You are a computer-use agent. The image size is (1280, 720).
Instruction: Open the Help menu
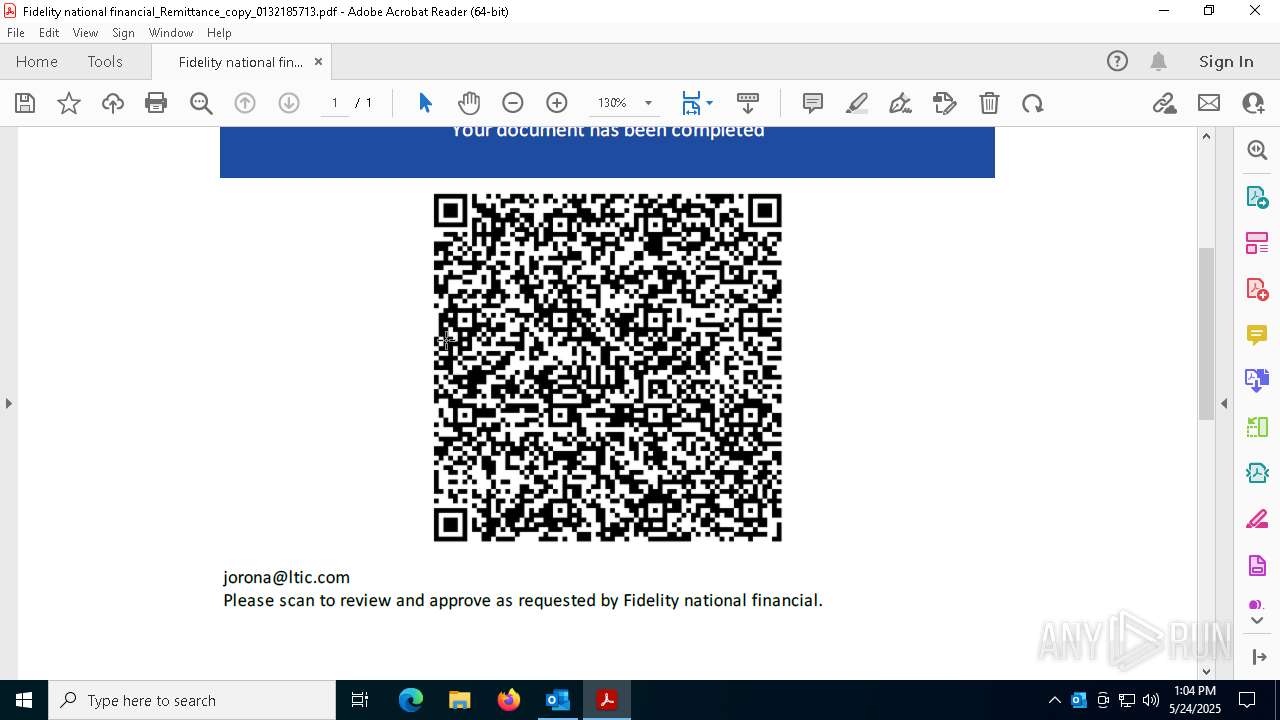coord(219,33)
